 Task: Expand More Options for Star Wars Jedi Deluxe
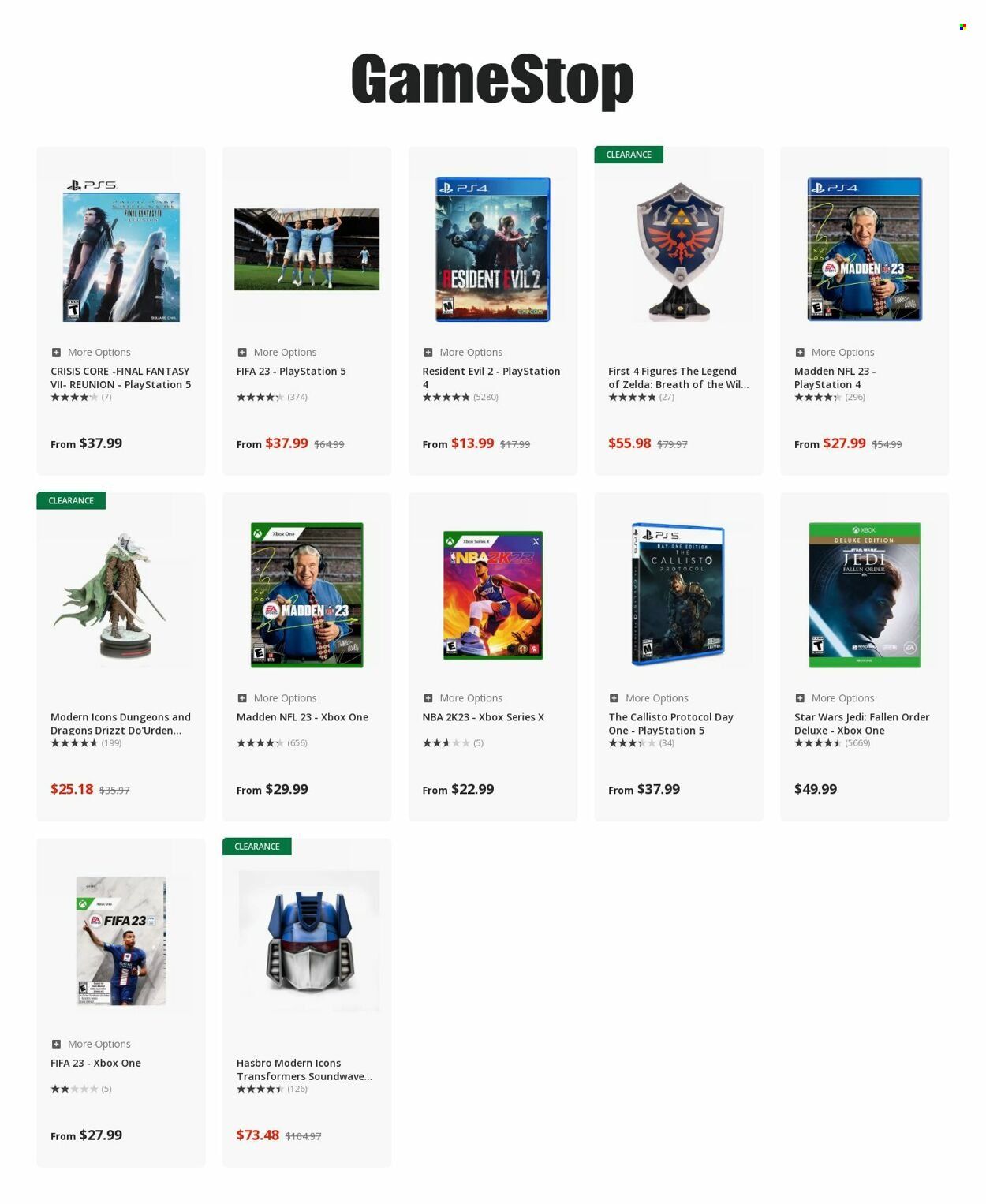(835, 698)
